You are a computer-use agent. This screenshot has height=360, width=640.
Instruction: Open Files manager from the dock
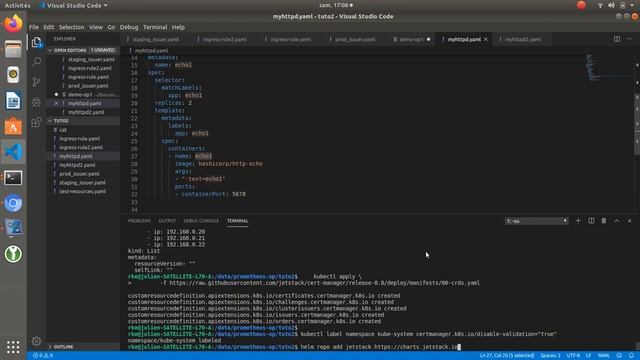[x=13, y=49]
